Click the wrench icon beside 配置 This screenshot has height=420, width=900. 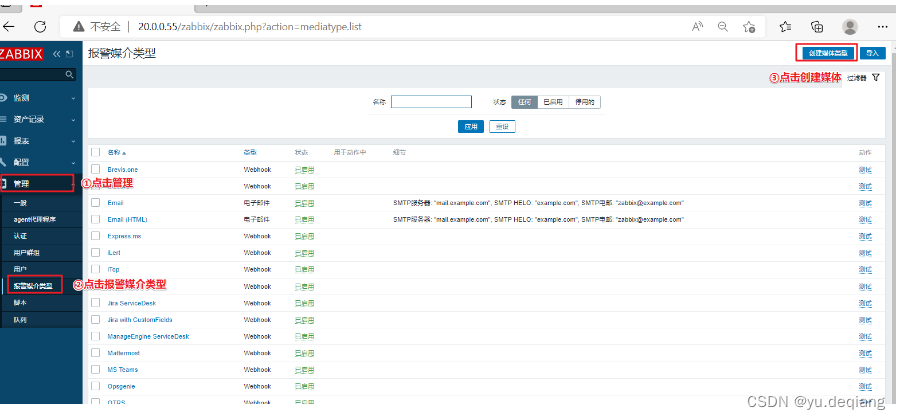coord(3,162)
